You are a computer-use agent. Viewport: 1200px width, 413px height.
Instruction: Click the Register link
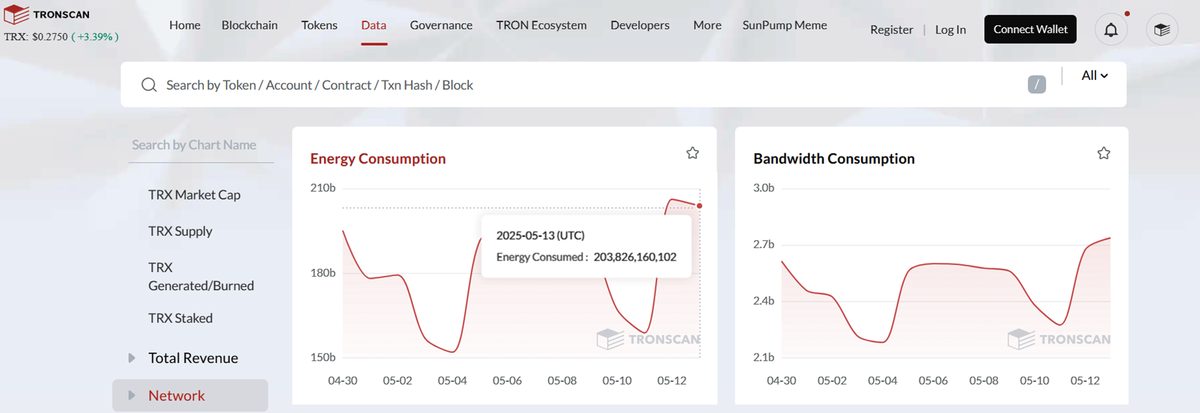click(x=891, y=30)
